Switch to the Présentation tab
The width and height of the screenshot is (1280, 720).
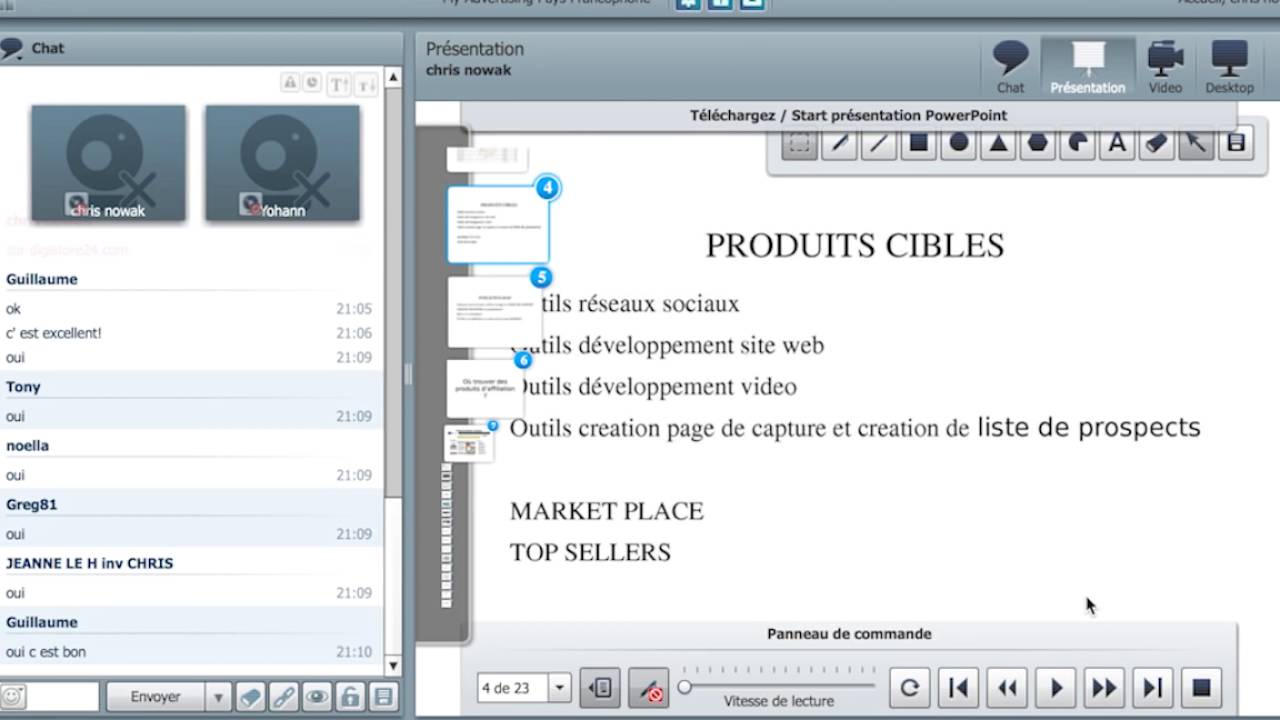(x=1088, y=68)
